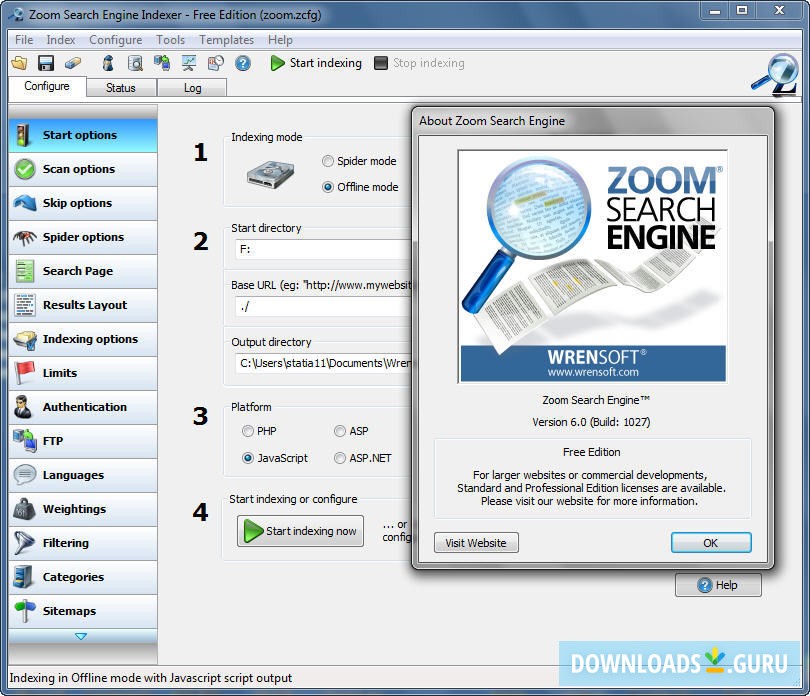This screenshot has width=810, height=696.
Task: Click the Visit Website button
Action: pyautogui.click(x=476, y=543)
